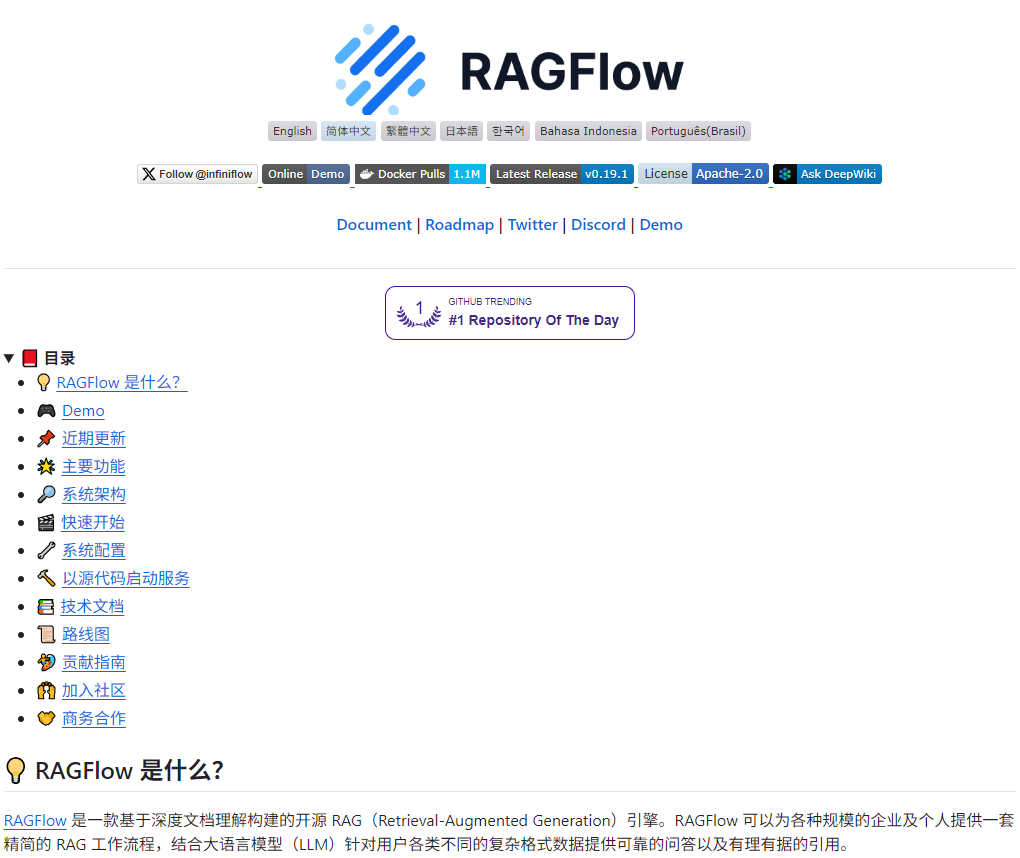1020x858 pixels.
Task: Open the Discord link
Action: 598,224
